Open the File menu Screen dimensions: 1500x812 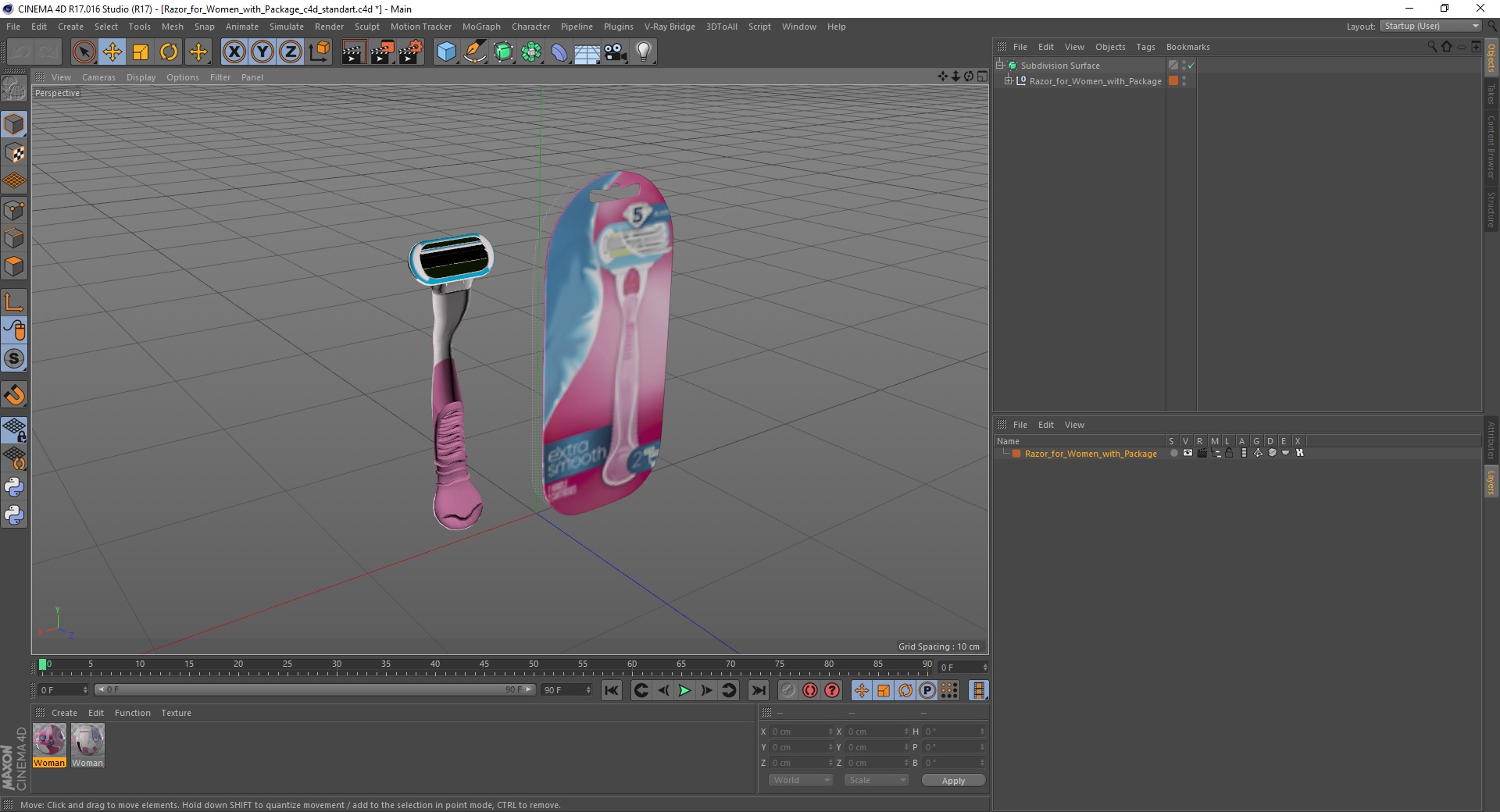pos(13,27)
